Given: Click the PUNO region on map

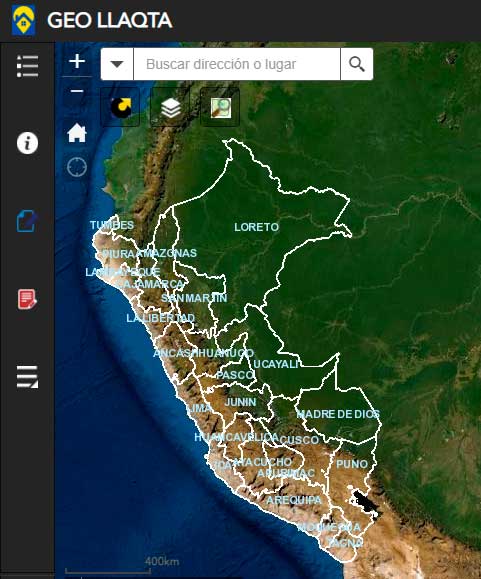Looking at the screenshot, I should [x=352, y=464].
